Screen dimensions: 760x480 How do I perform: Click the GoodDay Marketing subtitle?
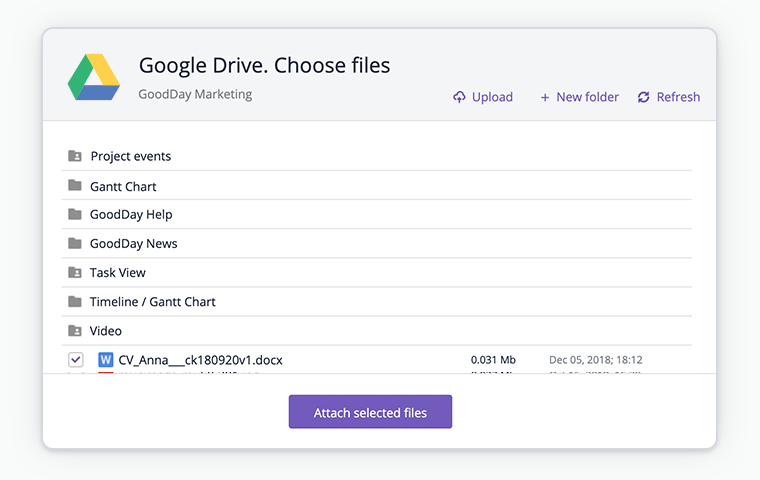[195, 94]
